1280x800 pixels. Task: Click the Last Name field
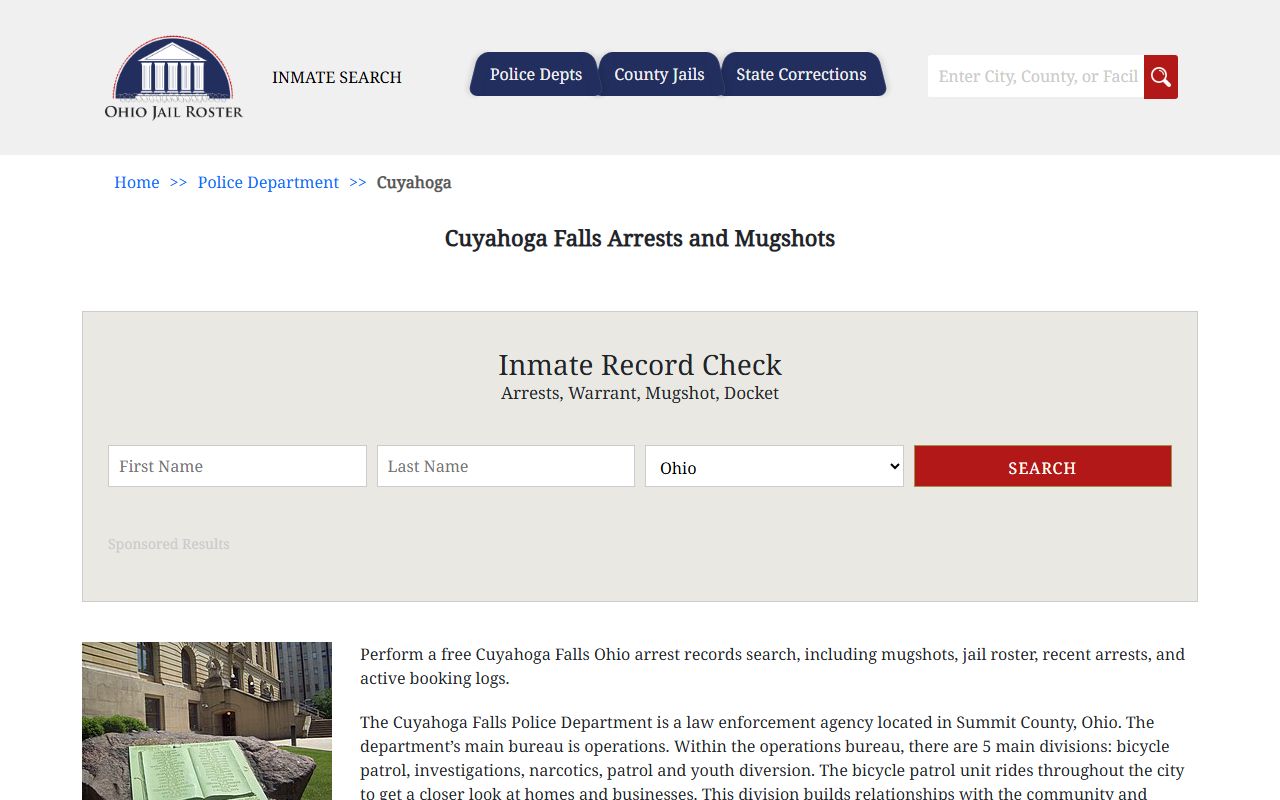506,466
